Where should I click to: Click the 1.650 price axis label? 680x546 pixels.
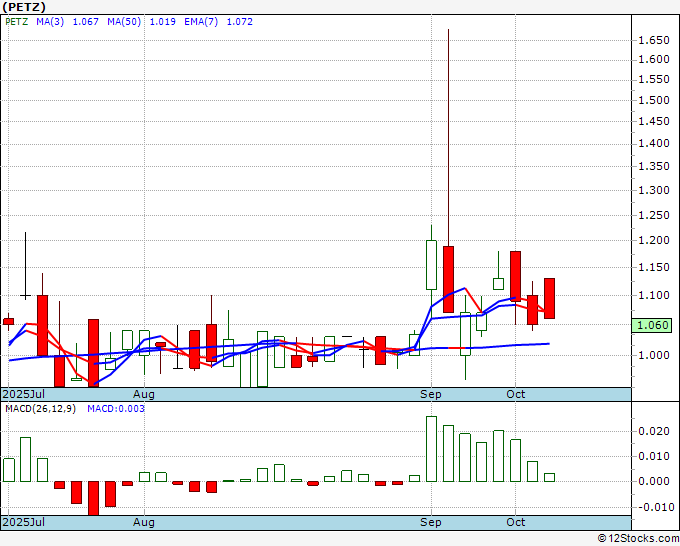pos(654,41)
